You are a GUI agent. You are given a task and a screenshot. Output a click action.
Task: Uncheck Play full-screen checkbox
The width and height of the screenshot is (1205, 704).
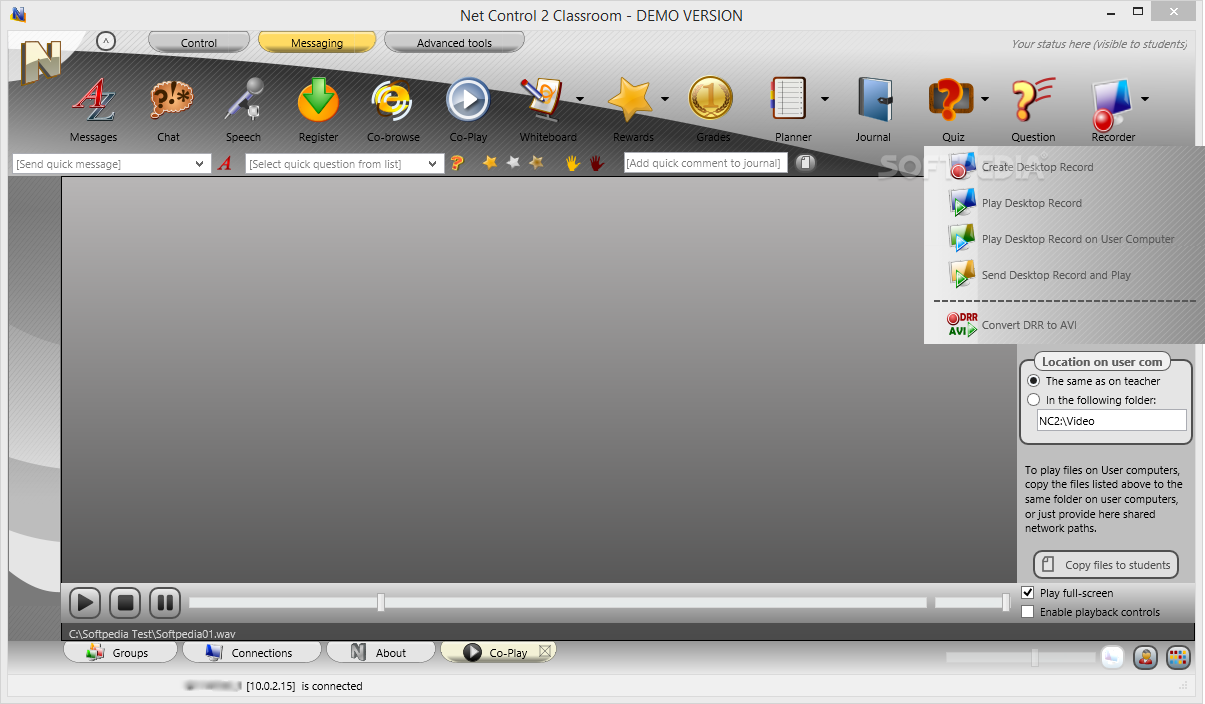click(x=1028, y=593)
